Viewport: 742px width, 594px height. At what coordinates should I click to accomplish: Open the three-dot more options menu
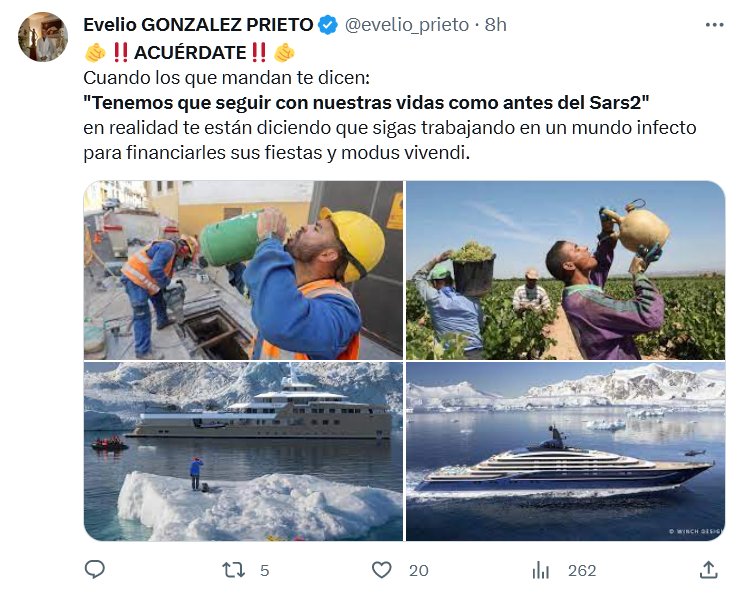(715, 25)
